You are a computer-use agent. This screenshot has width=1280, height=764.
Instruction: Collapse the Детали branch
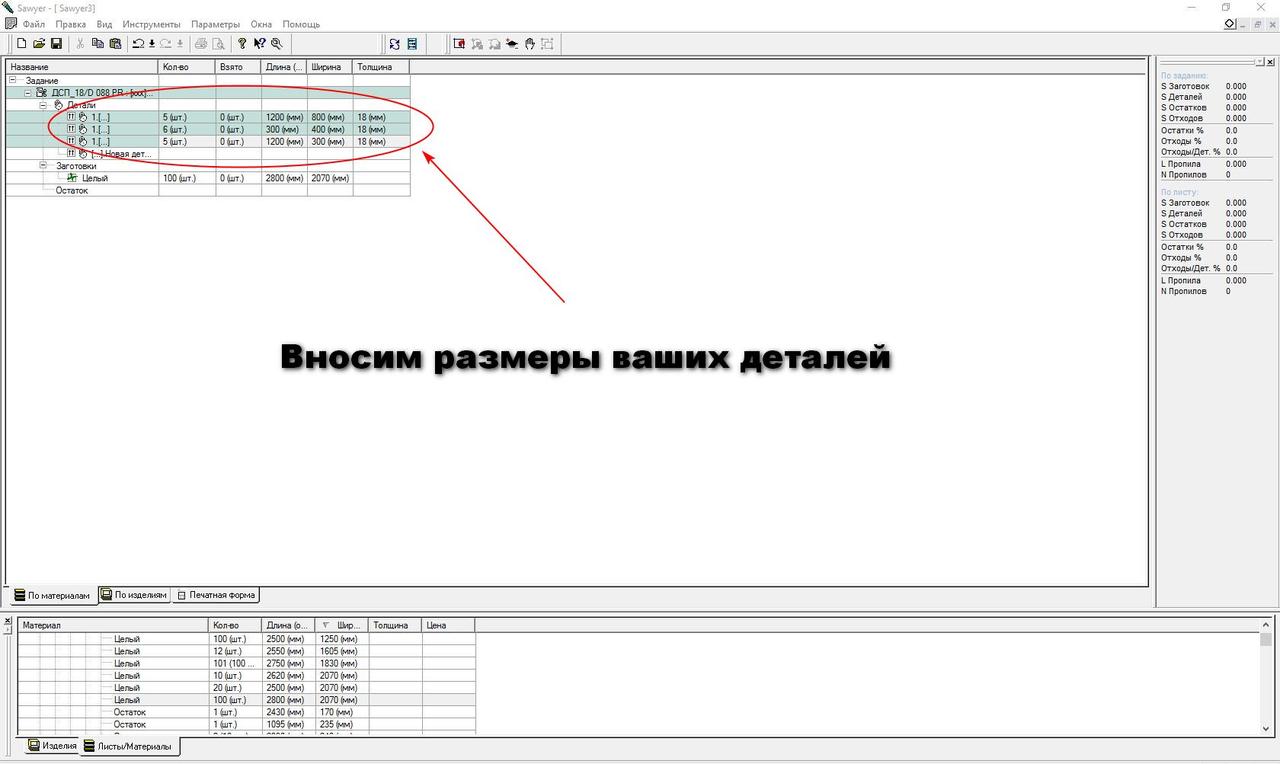(44, 105)
